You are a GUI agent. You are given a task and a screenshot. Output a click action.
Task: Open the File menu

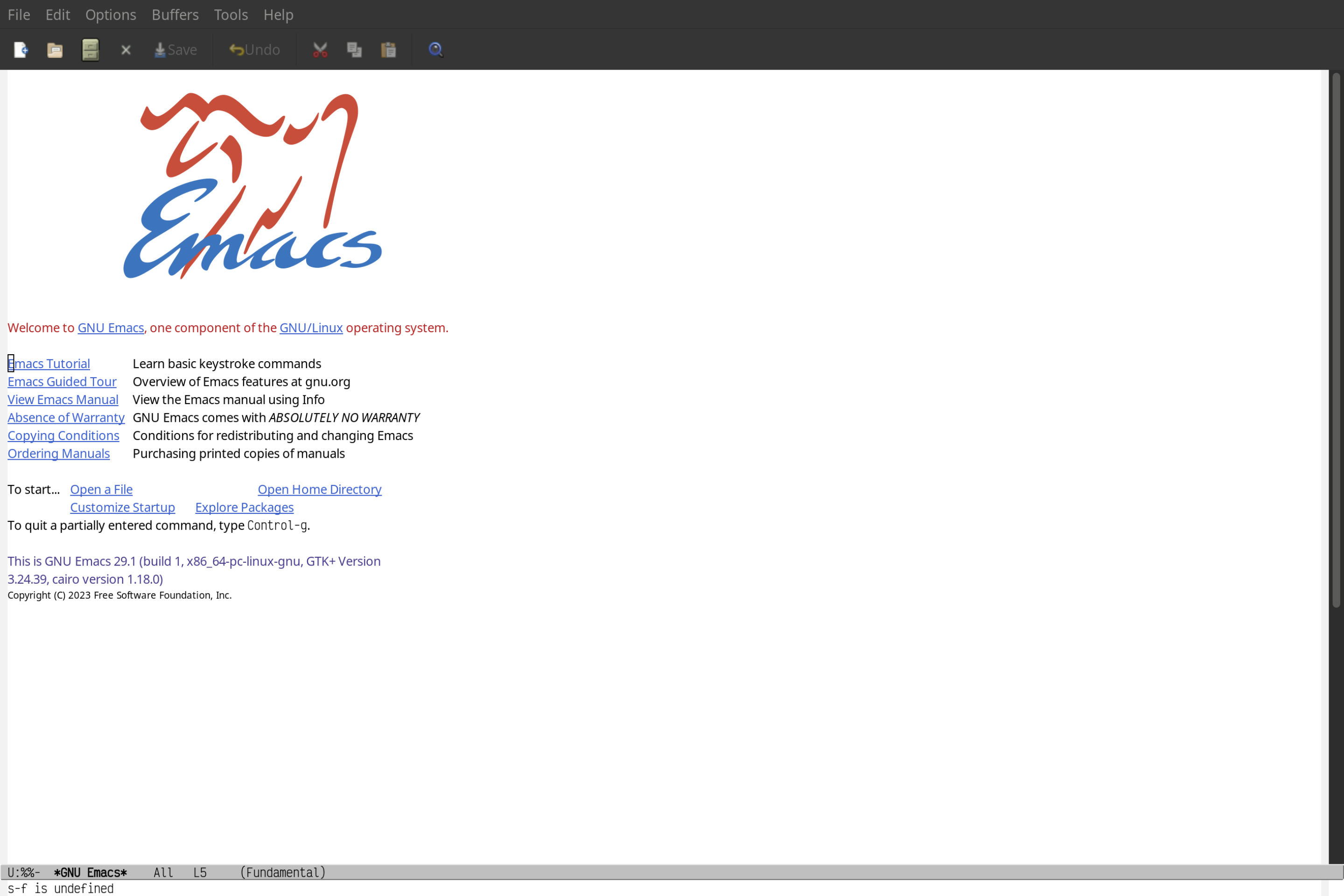tap(18, 14)
